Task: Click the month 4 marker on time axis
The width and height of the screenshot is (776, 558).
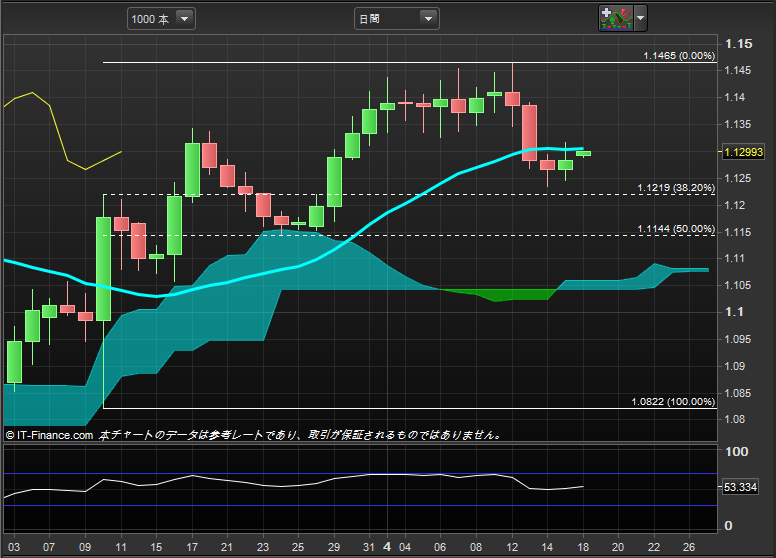Action: point(387,547)
